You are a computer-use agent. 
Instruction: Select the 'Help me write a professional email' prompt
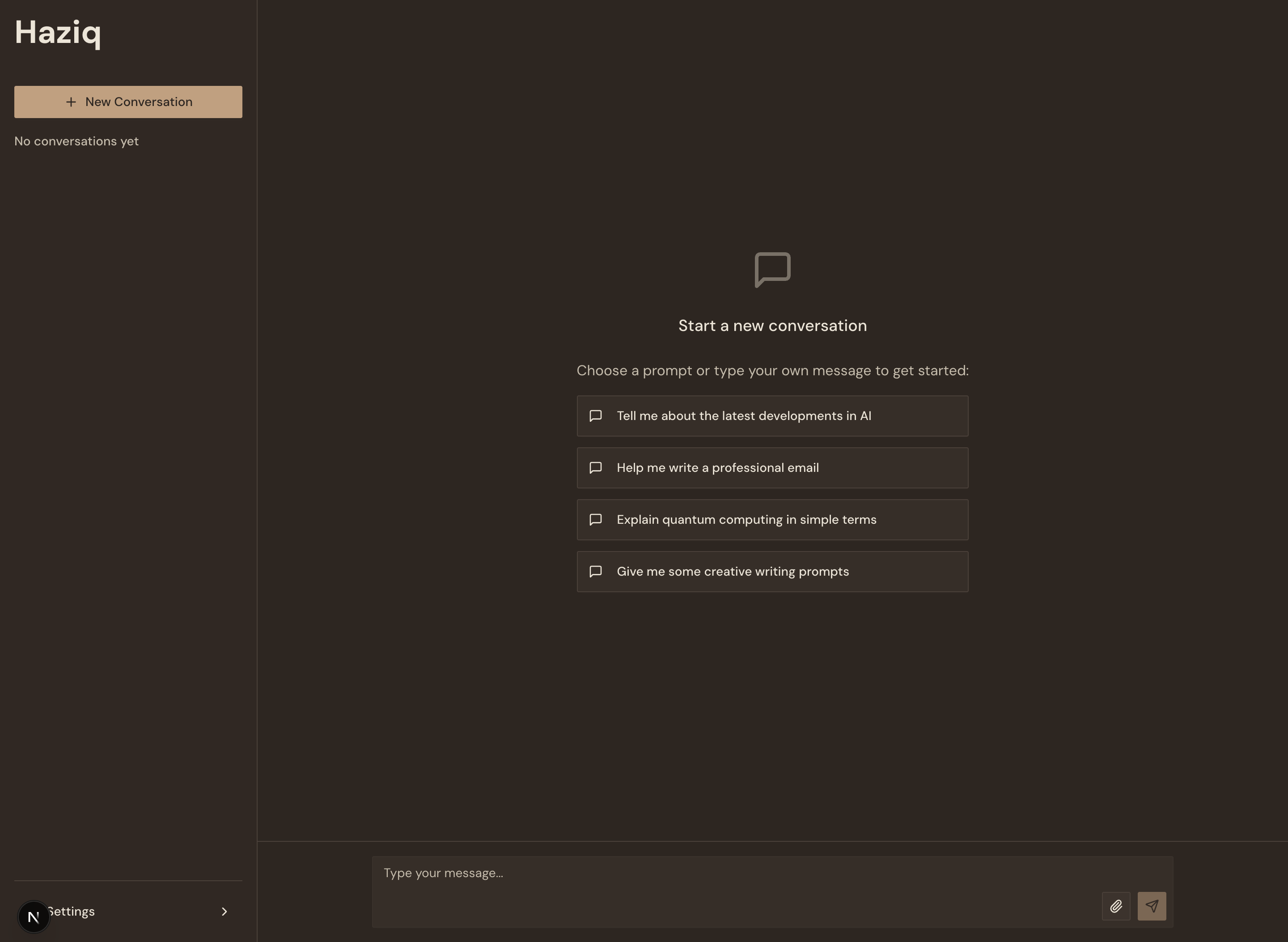click(x=772, y=467)
